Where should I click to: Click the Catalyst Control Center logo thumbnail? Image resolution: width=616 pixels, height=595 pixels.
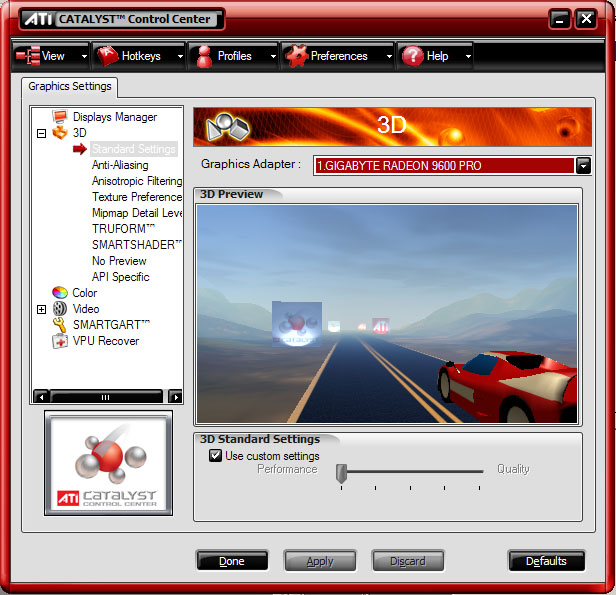[x=108, y=462]
